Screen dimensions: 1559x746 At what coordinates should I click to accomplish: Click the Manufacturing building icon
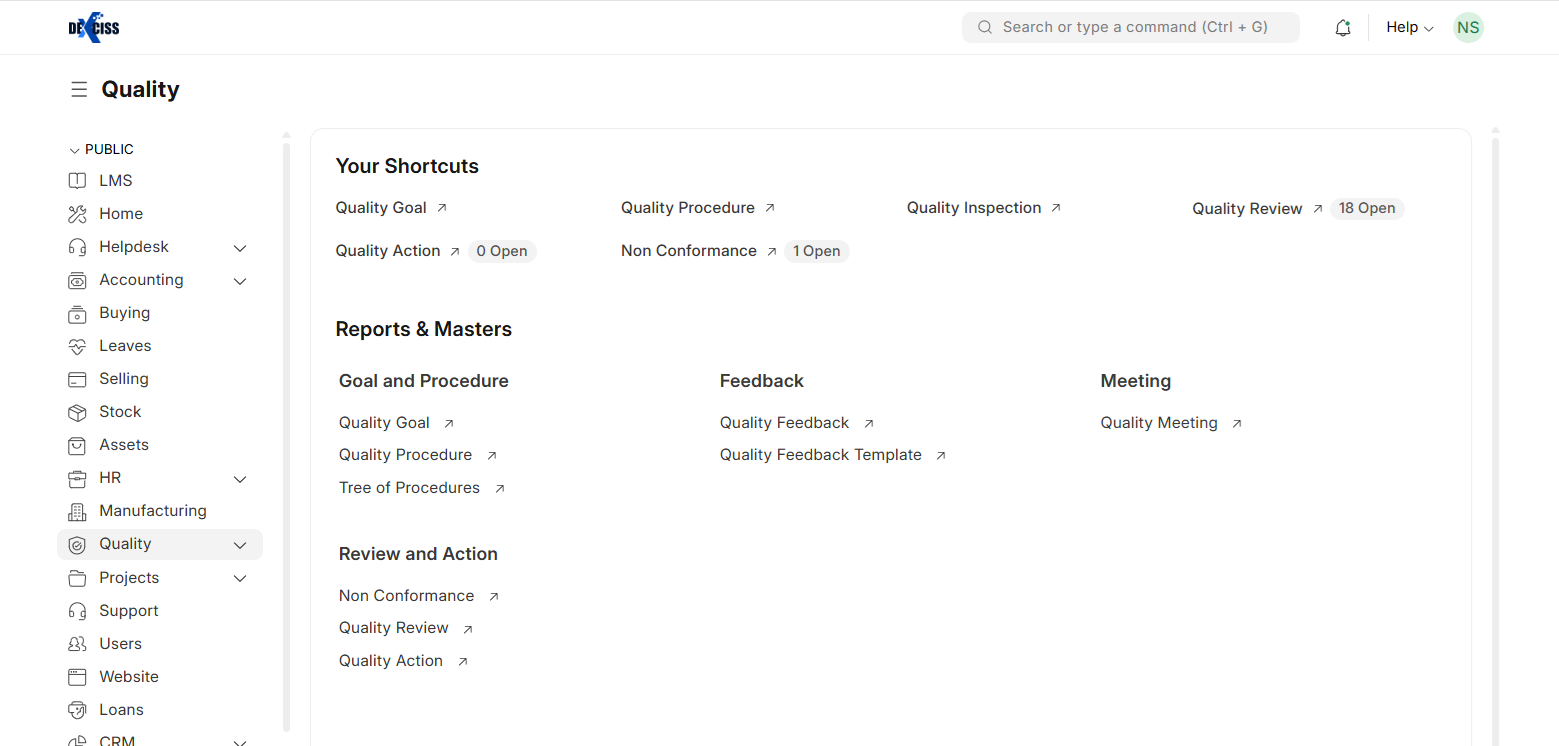pyautogui.click(x=77, y=512)
